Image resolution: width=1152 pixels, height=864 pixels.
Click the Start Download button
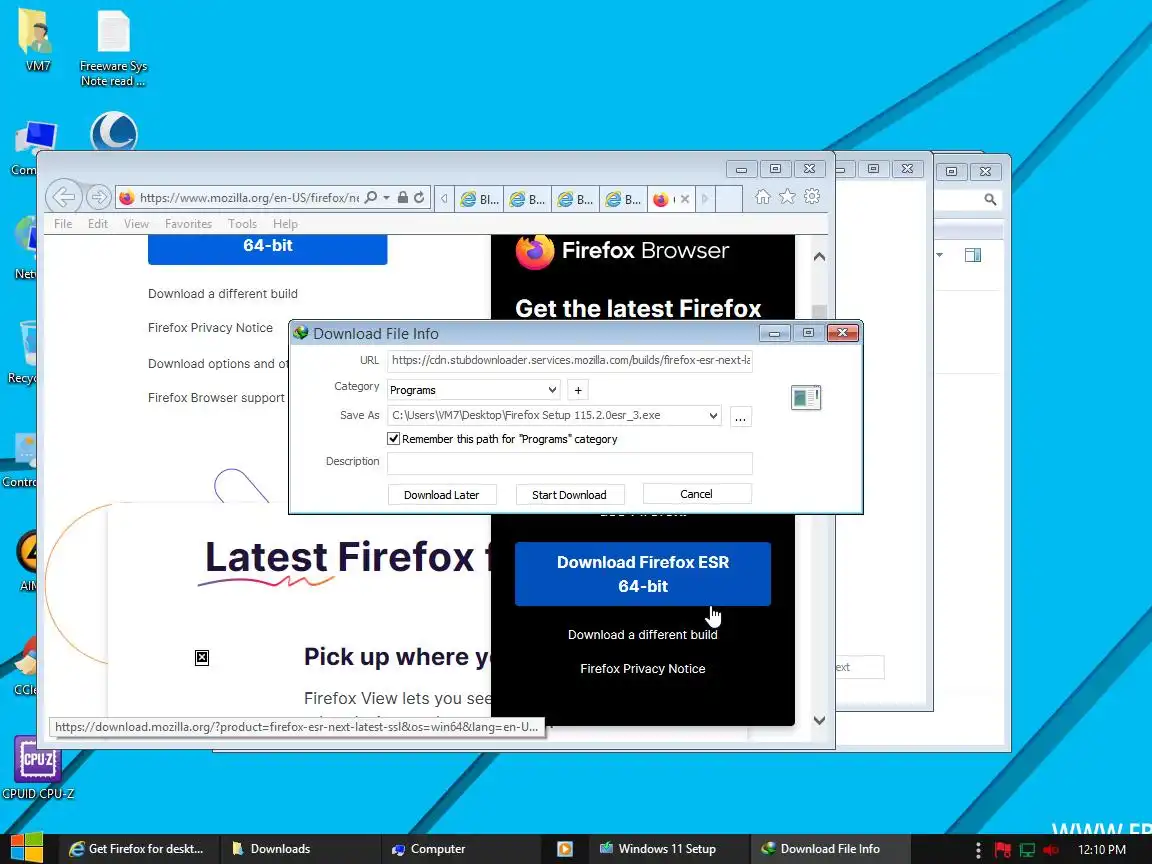point(569,494)
